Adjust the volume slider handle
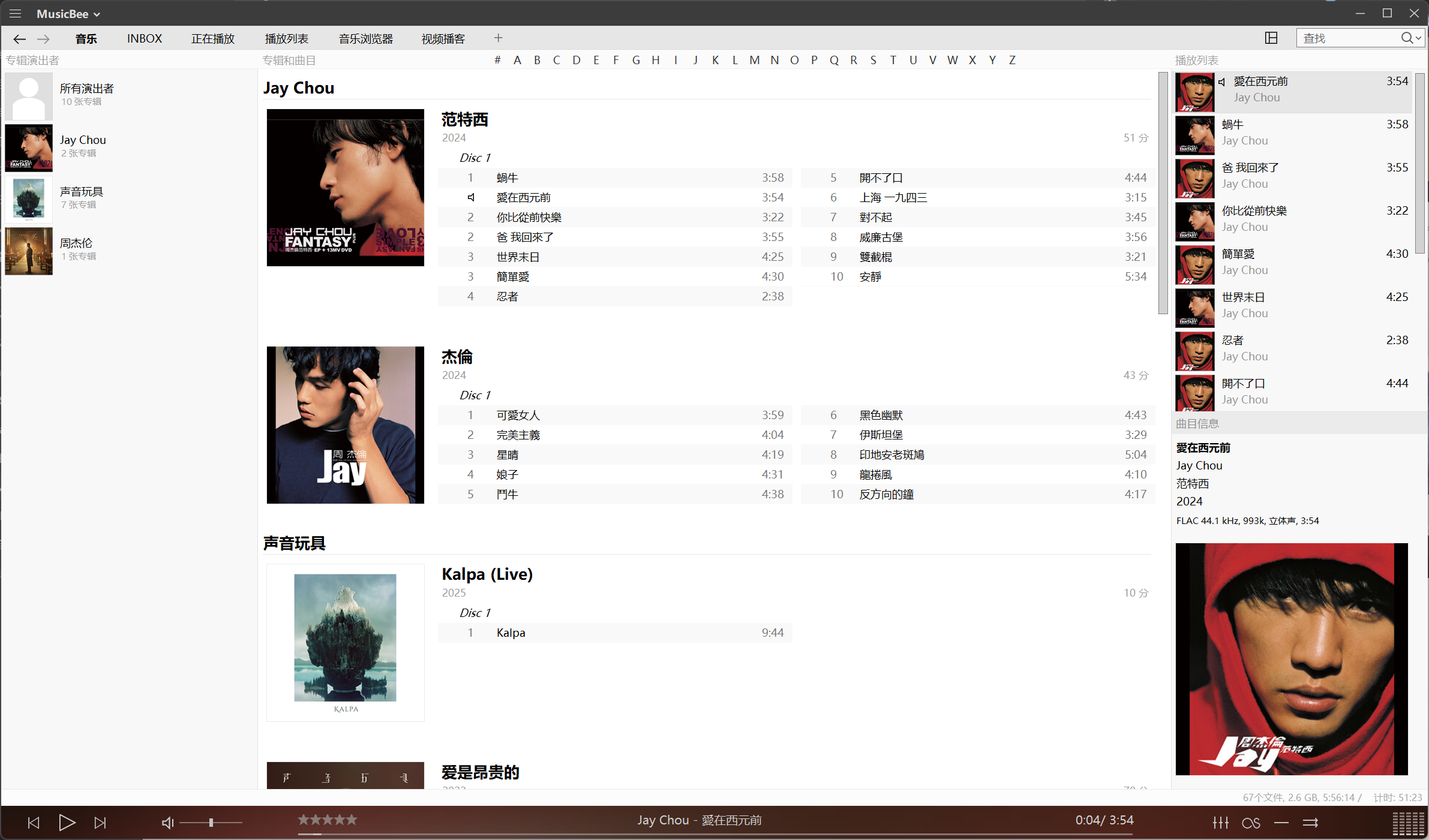1429x840 pixels. click(211, 823)
